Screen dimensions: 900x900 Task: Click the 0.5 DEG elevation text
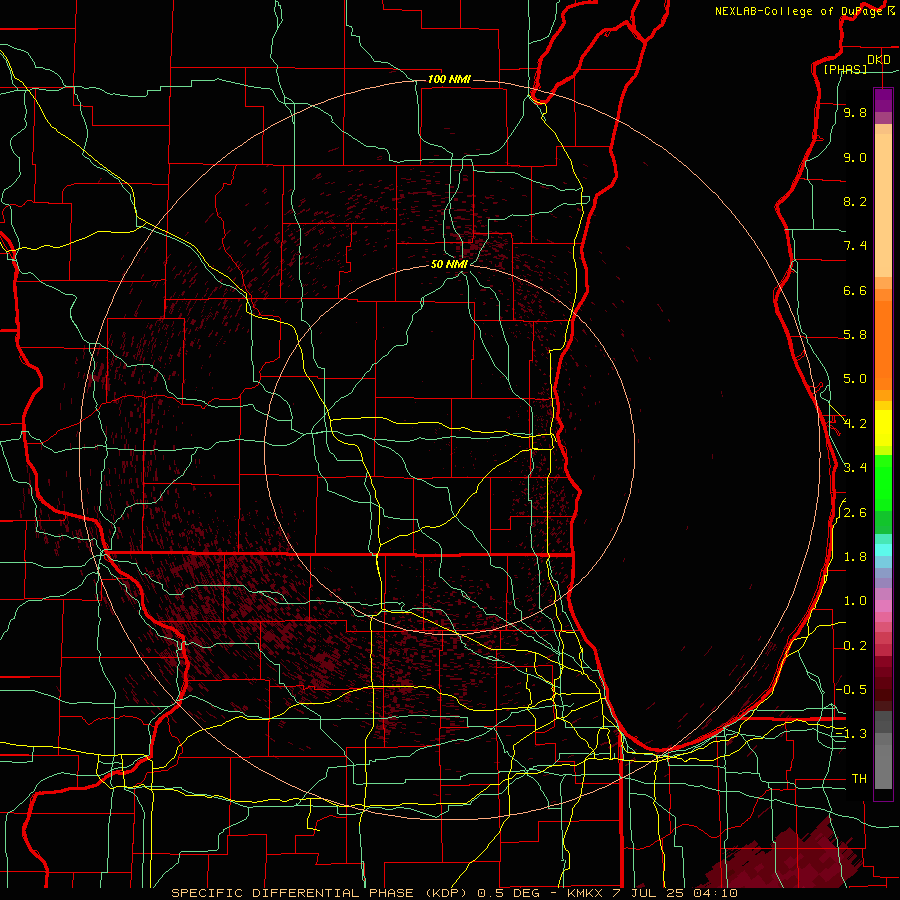pos(508,893)
